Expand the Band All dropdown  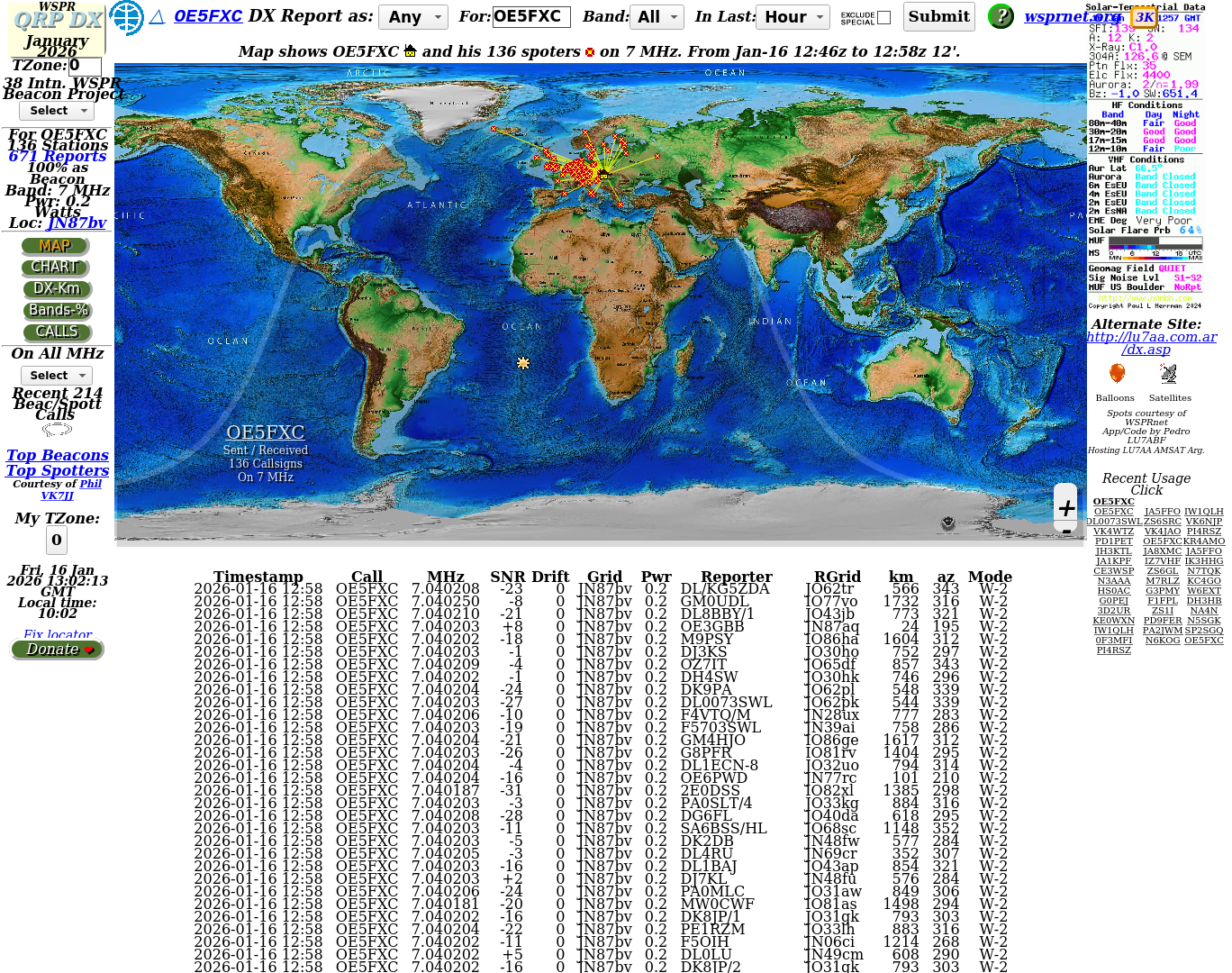tap(657, 17)
